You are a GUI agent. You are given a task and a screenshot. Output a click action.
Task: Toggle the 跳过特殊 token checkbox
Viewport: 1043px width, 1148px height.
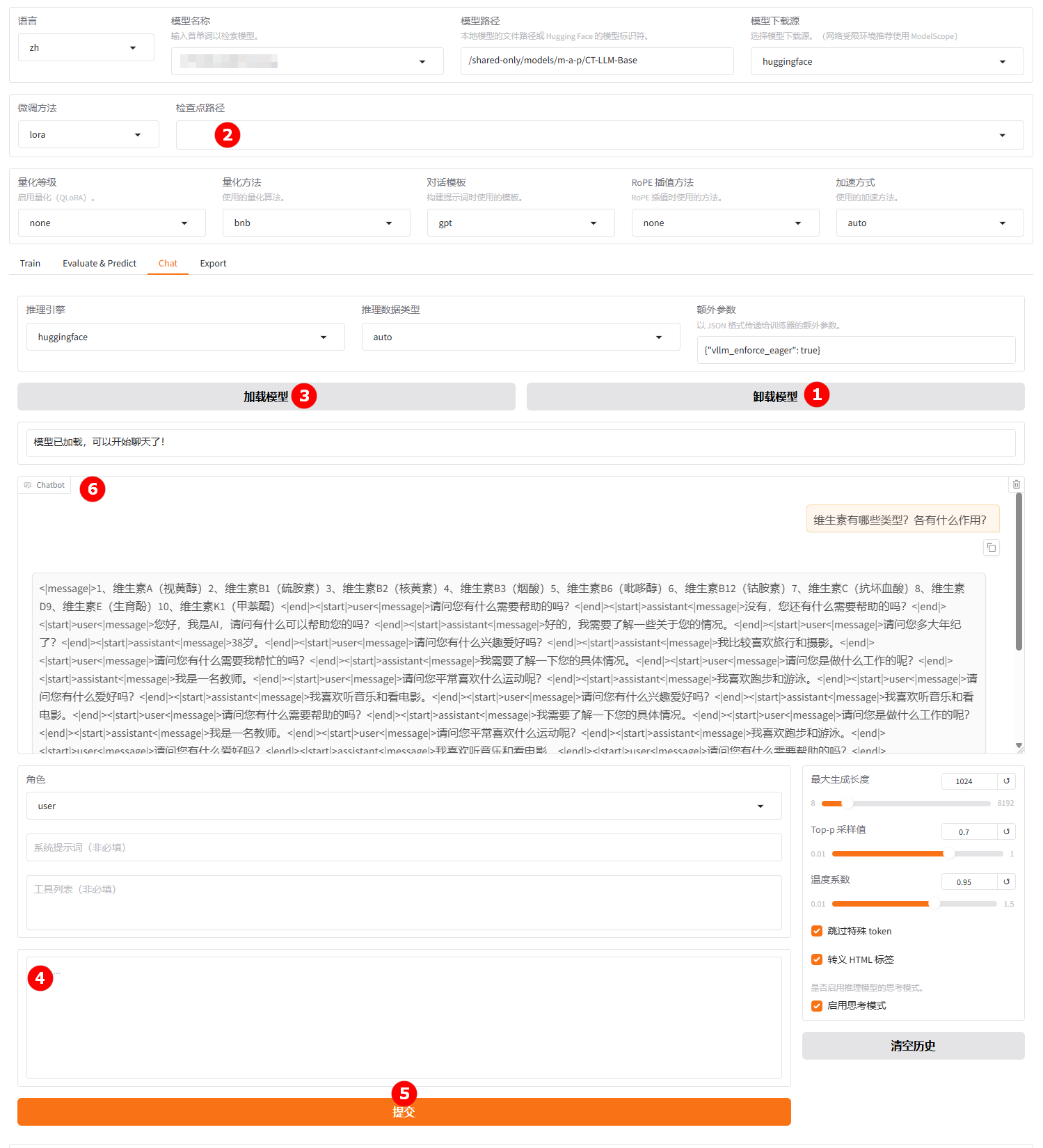pos(817,931)
